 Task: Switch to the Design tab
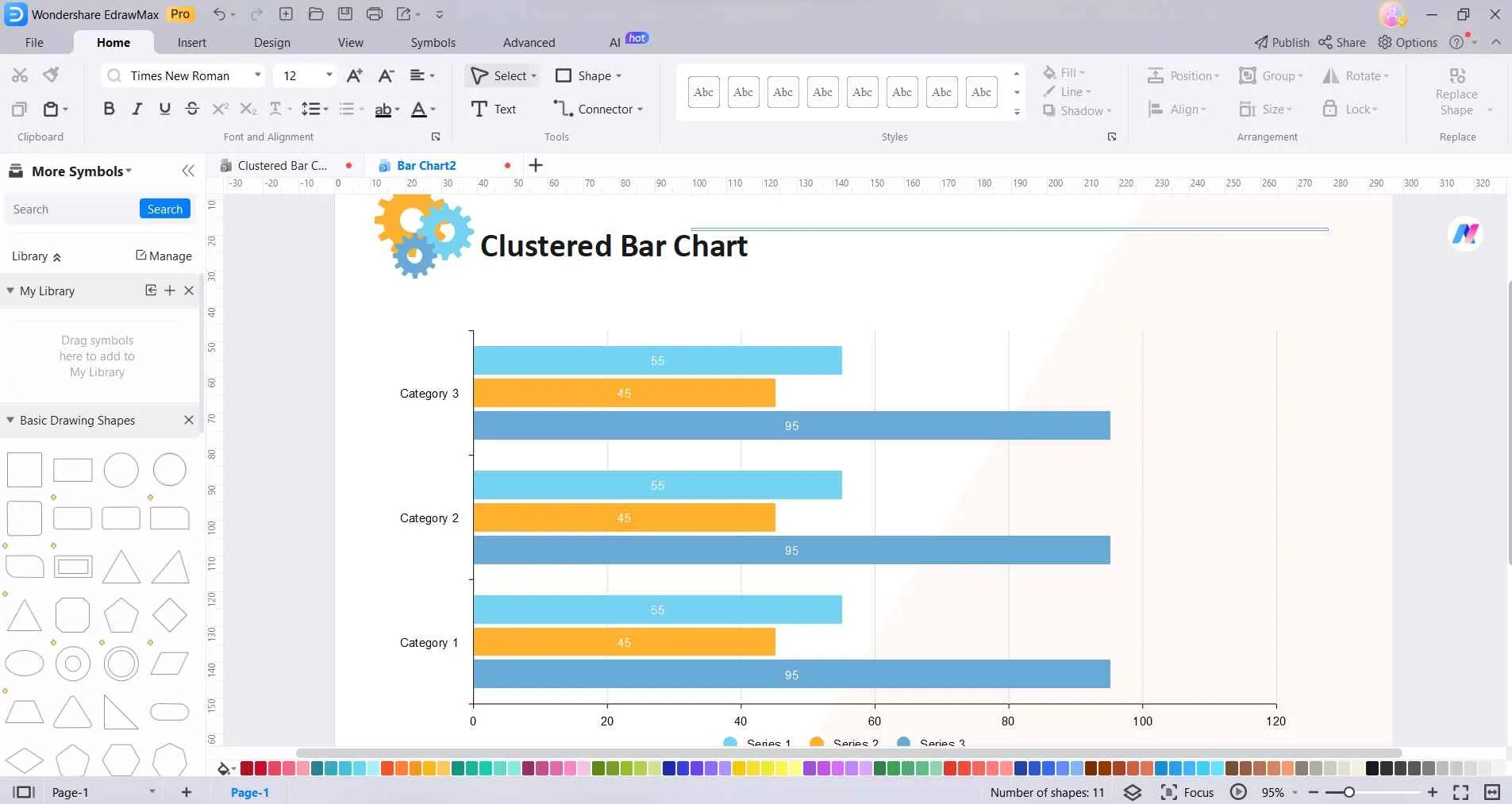click(272, 42)
